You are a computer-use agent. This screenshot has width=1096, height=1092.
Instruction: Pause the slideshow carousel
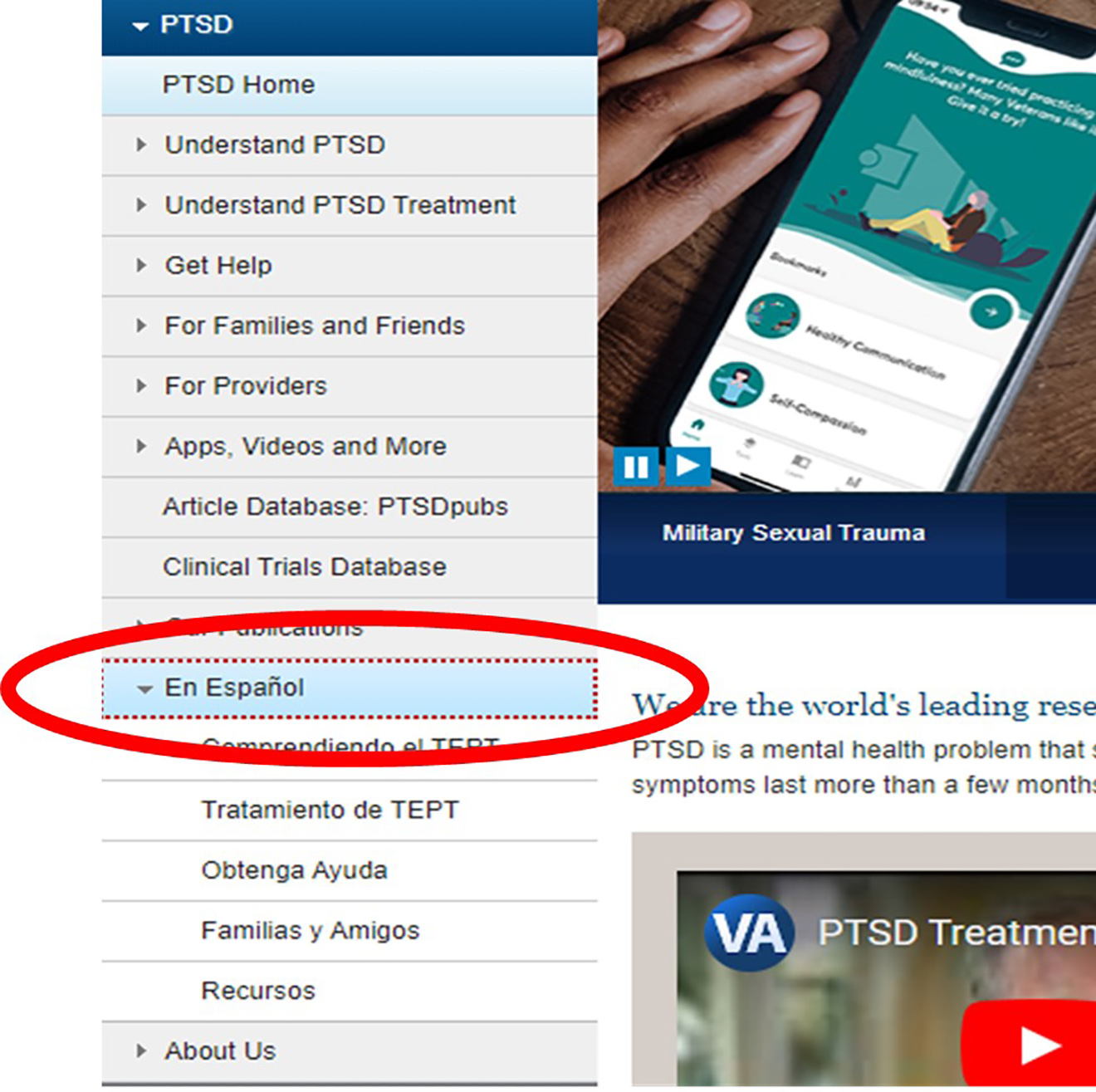point(636,467)
